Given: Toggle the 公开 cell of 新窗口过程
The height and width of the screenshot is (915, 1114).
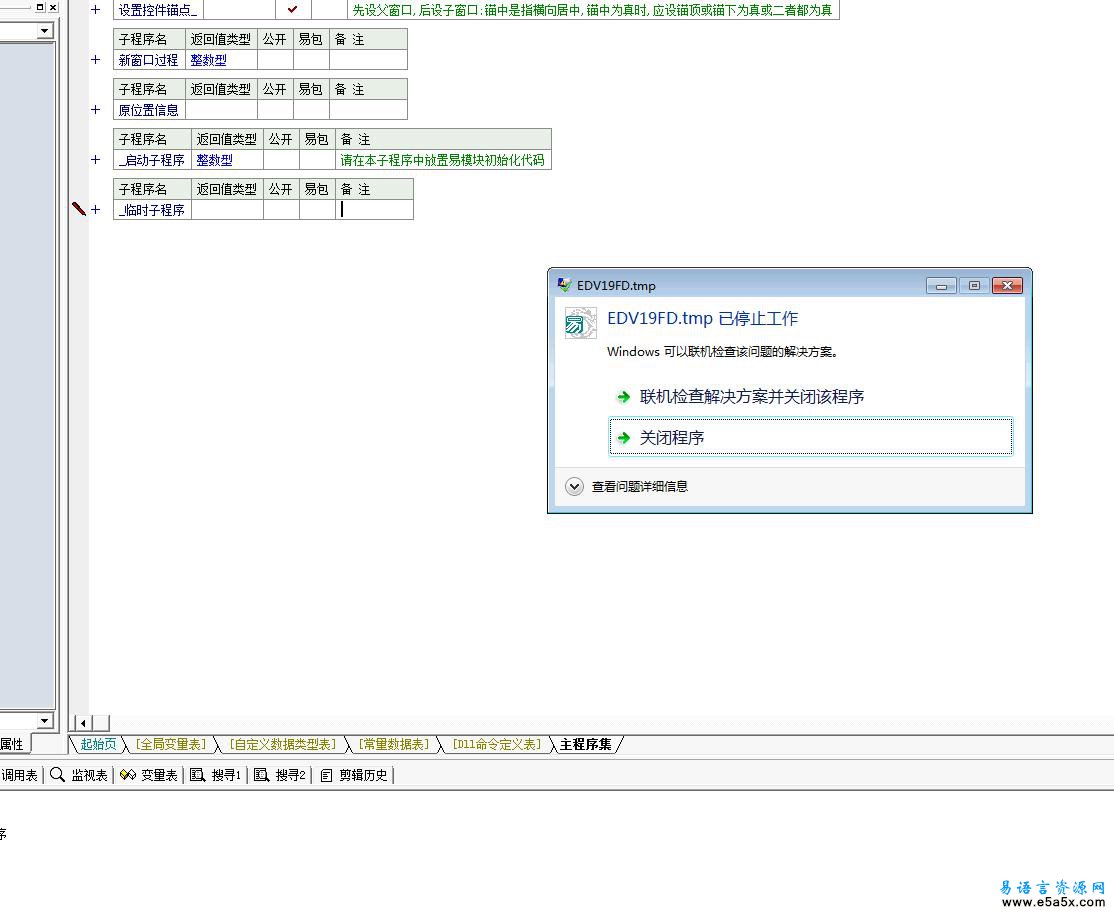Looking at the screenshot, I should click(x=276, y=60).
